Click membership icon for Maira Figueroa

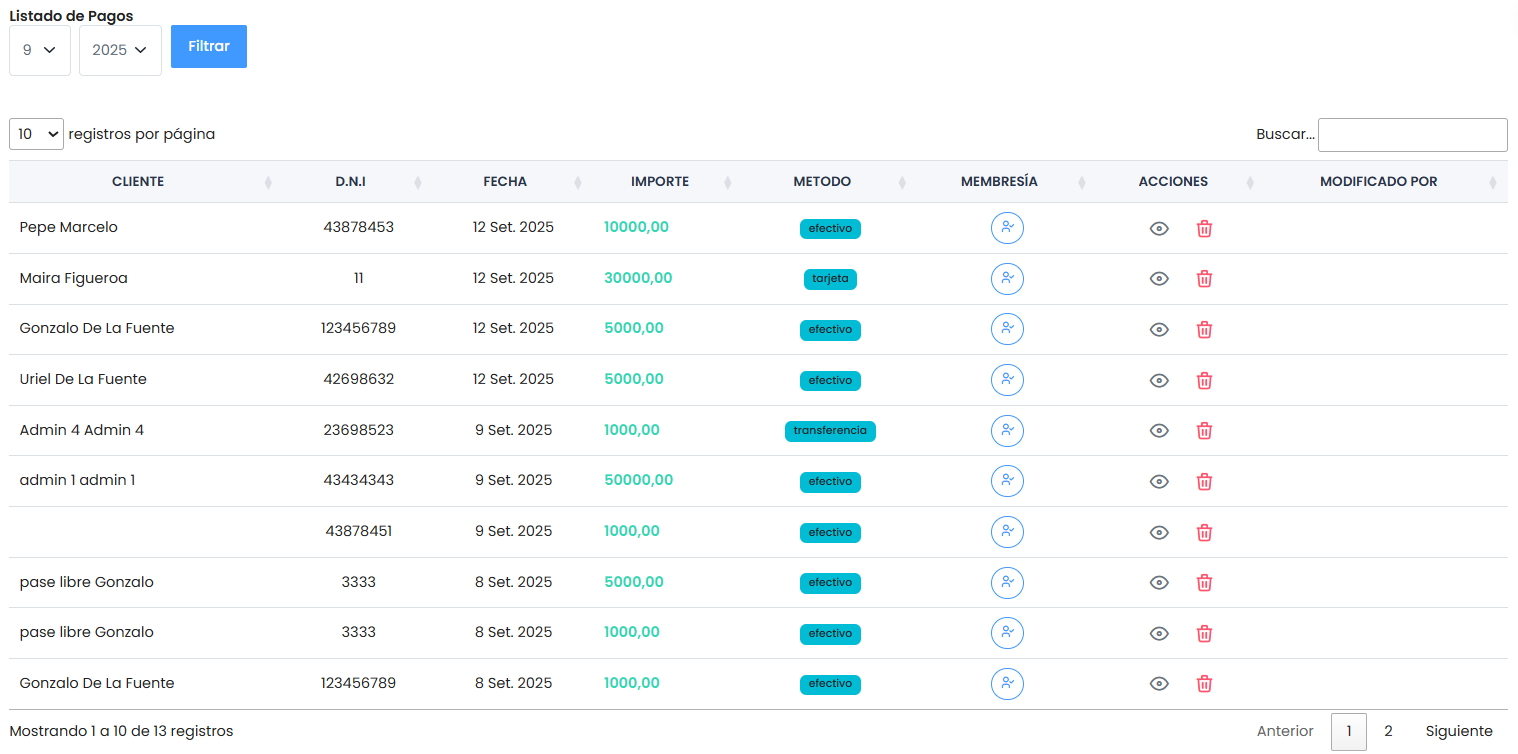[1007, 279]
